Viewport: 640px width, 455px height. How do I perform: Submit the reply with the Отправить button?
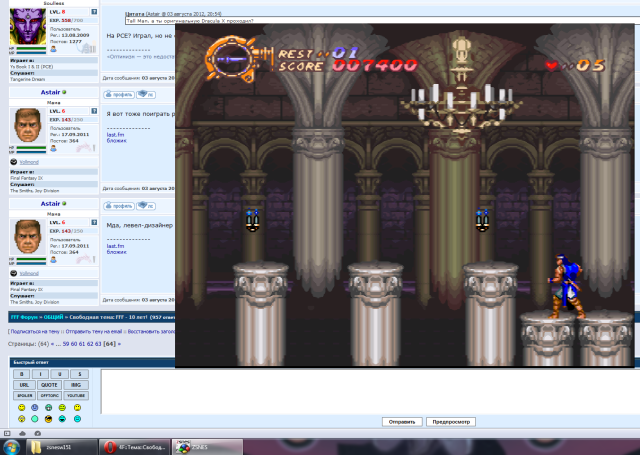click(x=402, y=422)
